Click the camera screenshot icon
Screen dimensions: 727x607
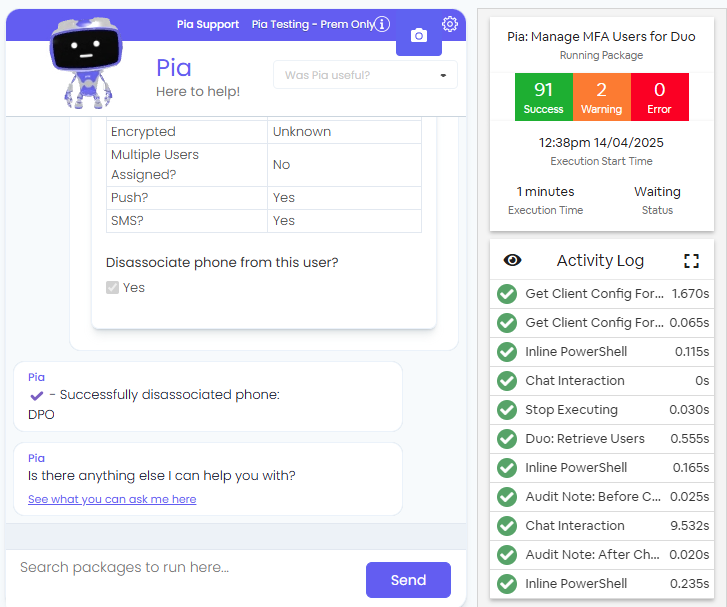pos(419,36)
